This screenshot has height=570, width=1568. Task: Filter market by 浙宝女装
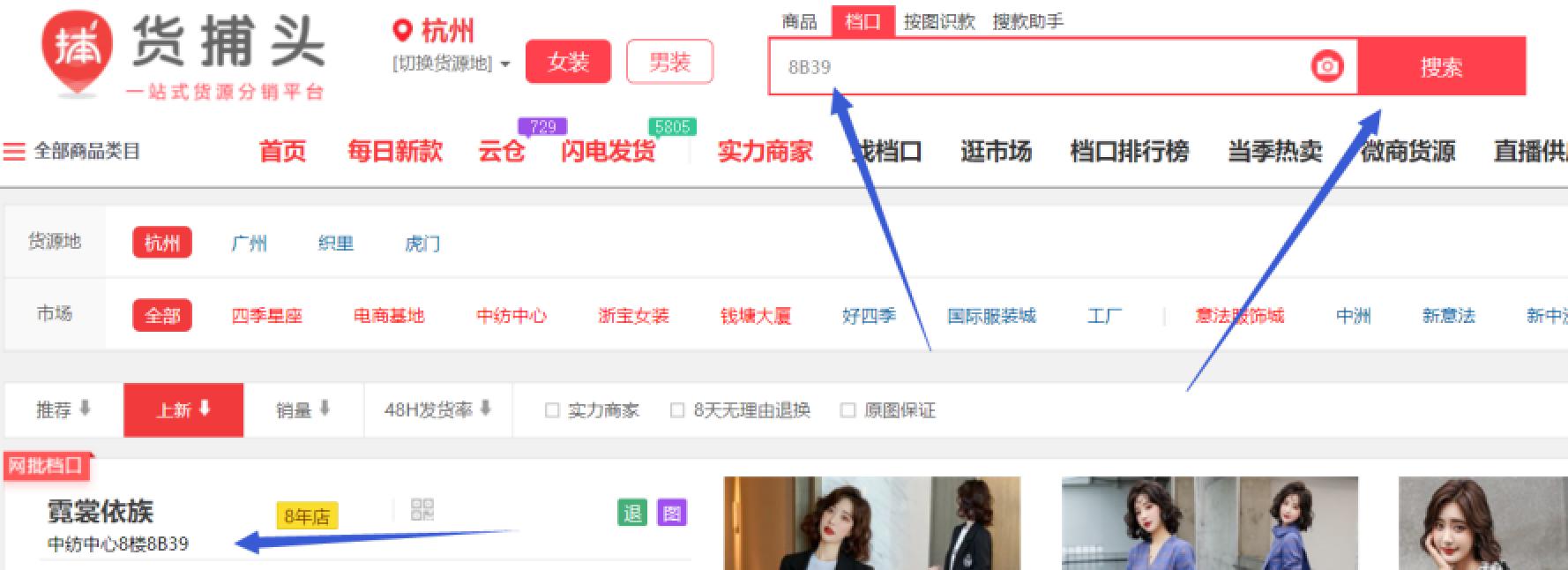point(633,315)
